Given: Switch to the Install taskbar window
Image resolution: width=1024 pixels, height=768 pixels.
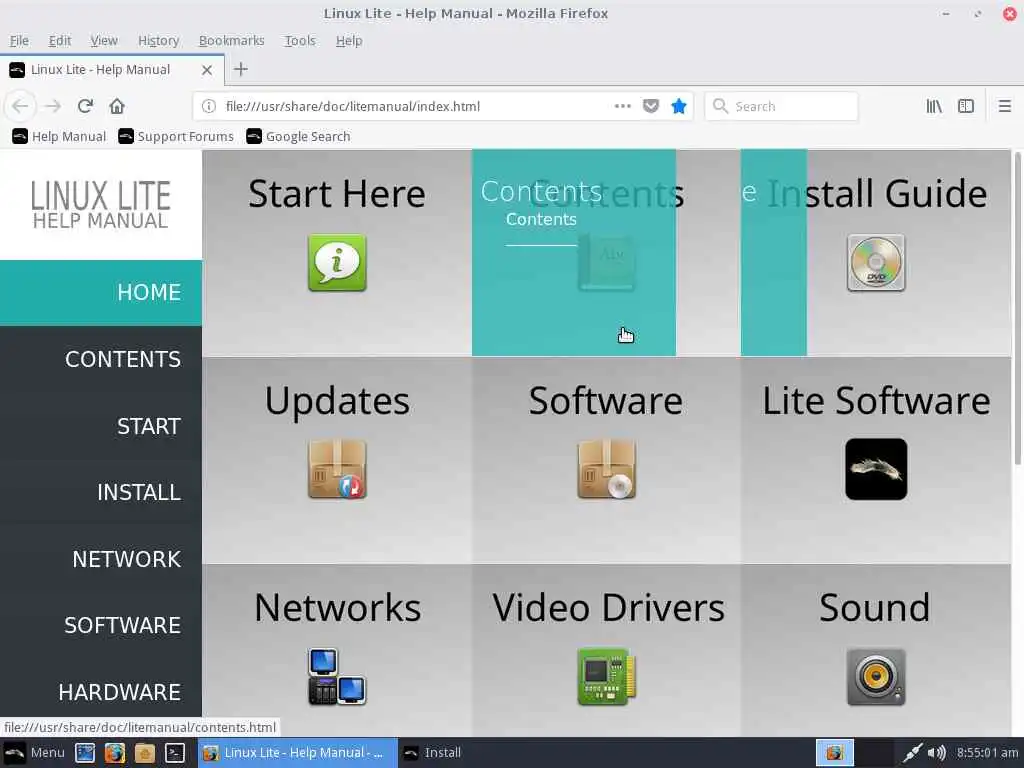Looking at the screenshot, I should point(432,753).
